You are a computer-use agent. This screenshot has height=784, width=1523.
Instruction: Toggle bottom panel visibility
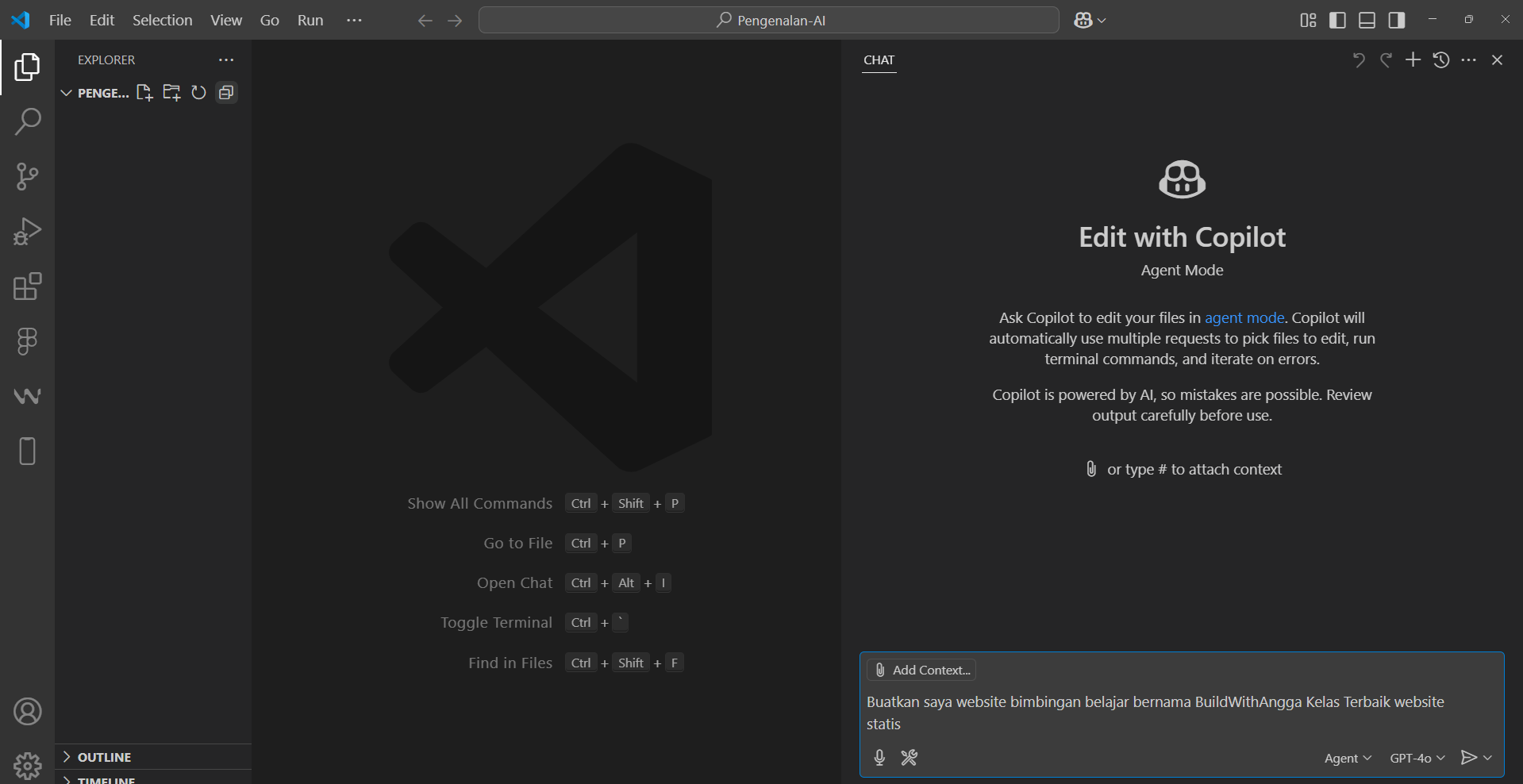pos(1367,21)
